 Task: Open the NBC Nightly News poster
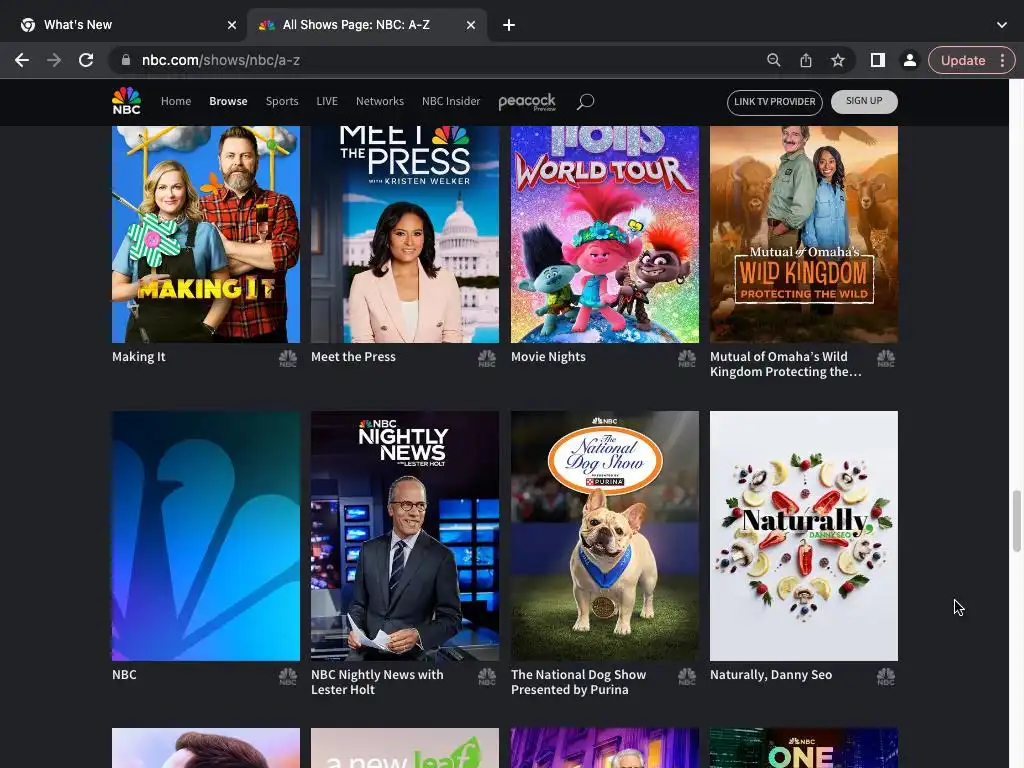coord(405,536)
